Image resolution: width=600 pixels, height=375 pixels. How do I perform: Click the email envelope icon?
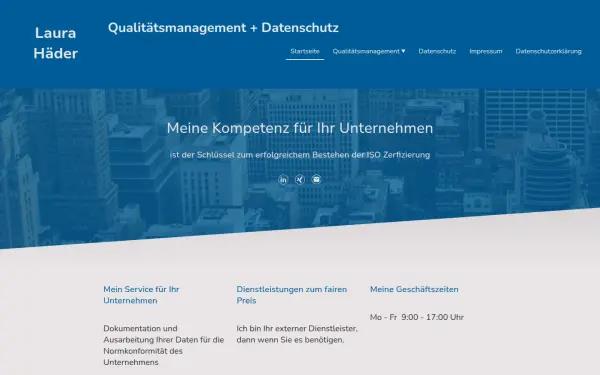pyautogui.click(x=316, y=179)
